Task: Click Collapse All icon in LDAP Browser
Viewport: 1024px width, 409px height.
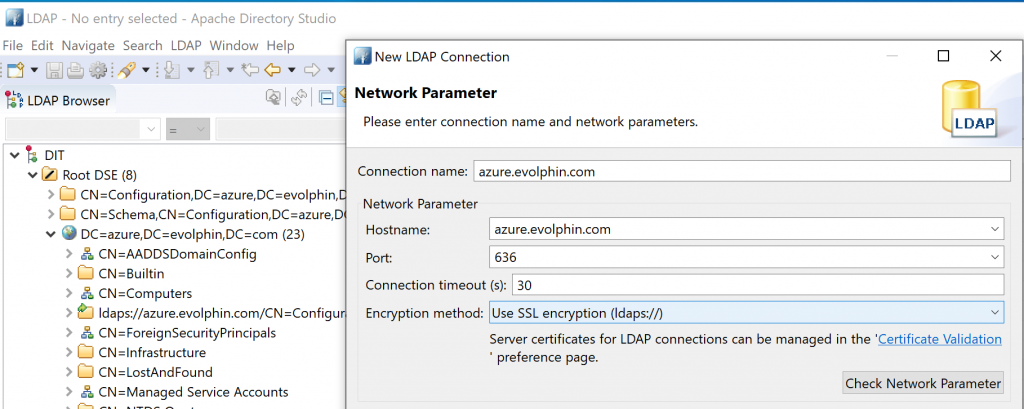Action: pyautogui.click(x=326, y=98)
